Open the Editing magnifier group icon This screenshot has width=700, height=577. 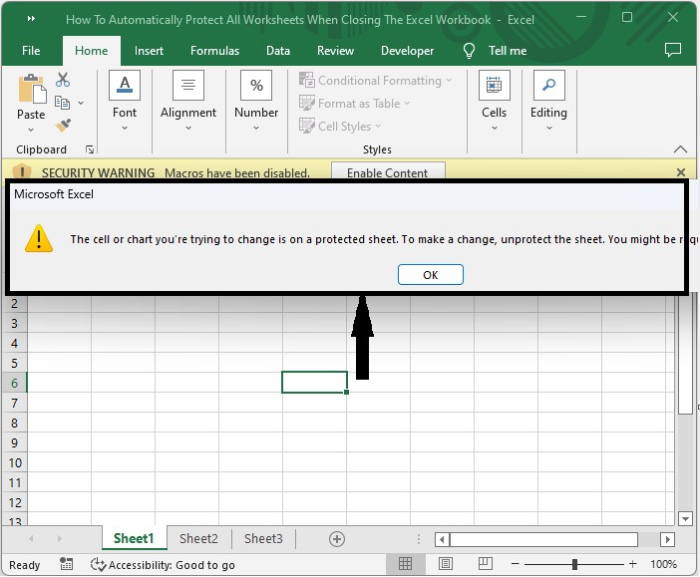coord(549,85)
